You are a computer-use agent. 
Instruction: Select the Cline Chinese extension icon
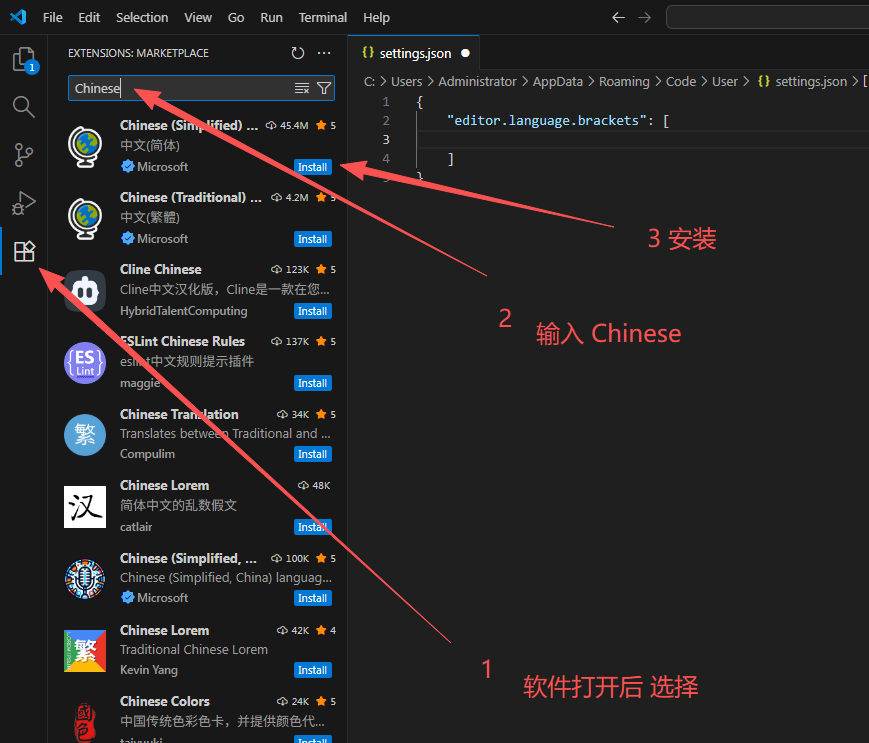pos(85,291)
